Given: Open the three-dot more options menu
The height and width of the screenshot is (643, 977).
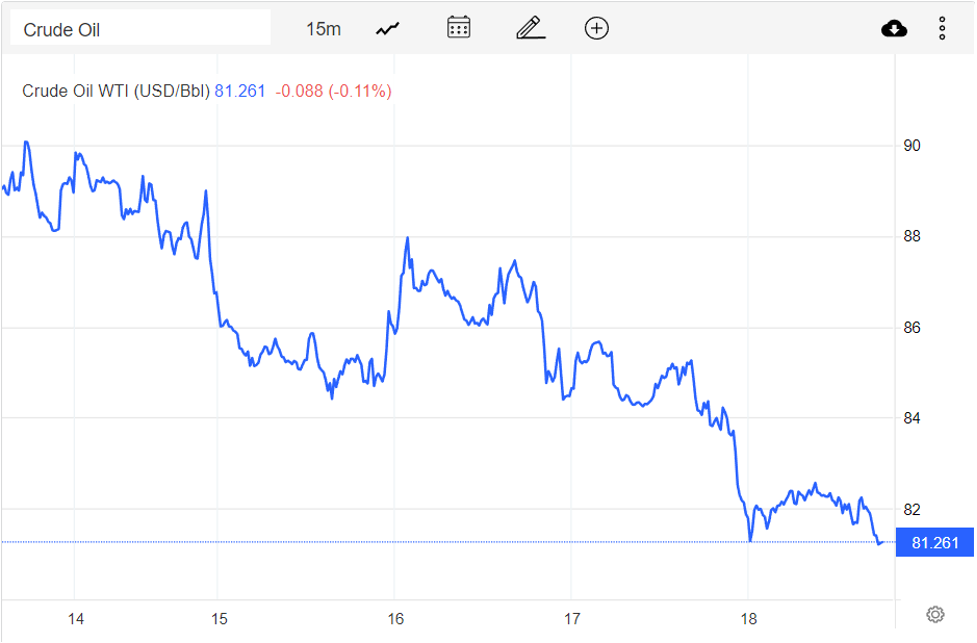Looking at the screenshot, I should point(942,28).
